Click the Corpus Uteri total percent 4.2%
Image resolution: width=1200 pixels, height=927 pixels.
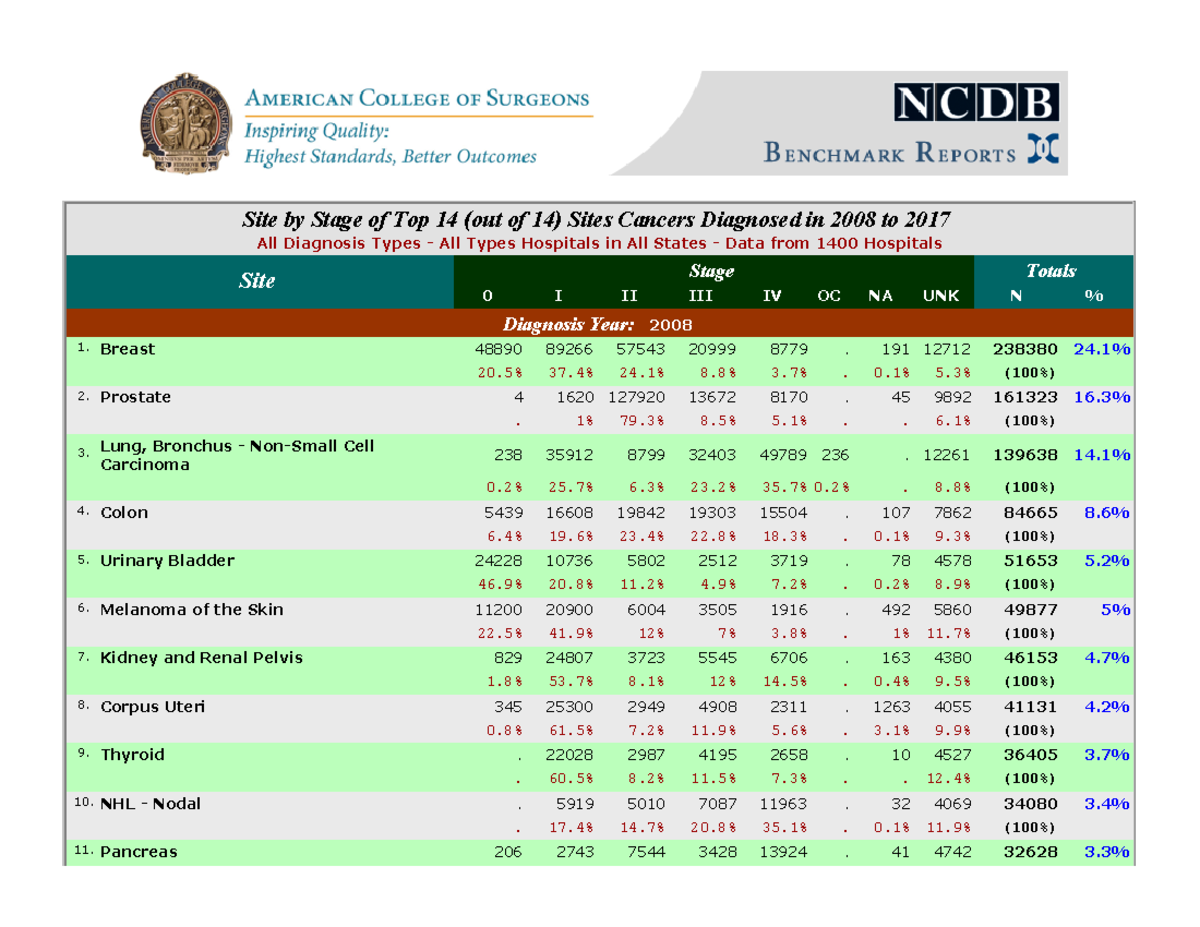click(1107, 706)
